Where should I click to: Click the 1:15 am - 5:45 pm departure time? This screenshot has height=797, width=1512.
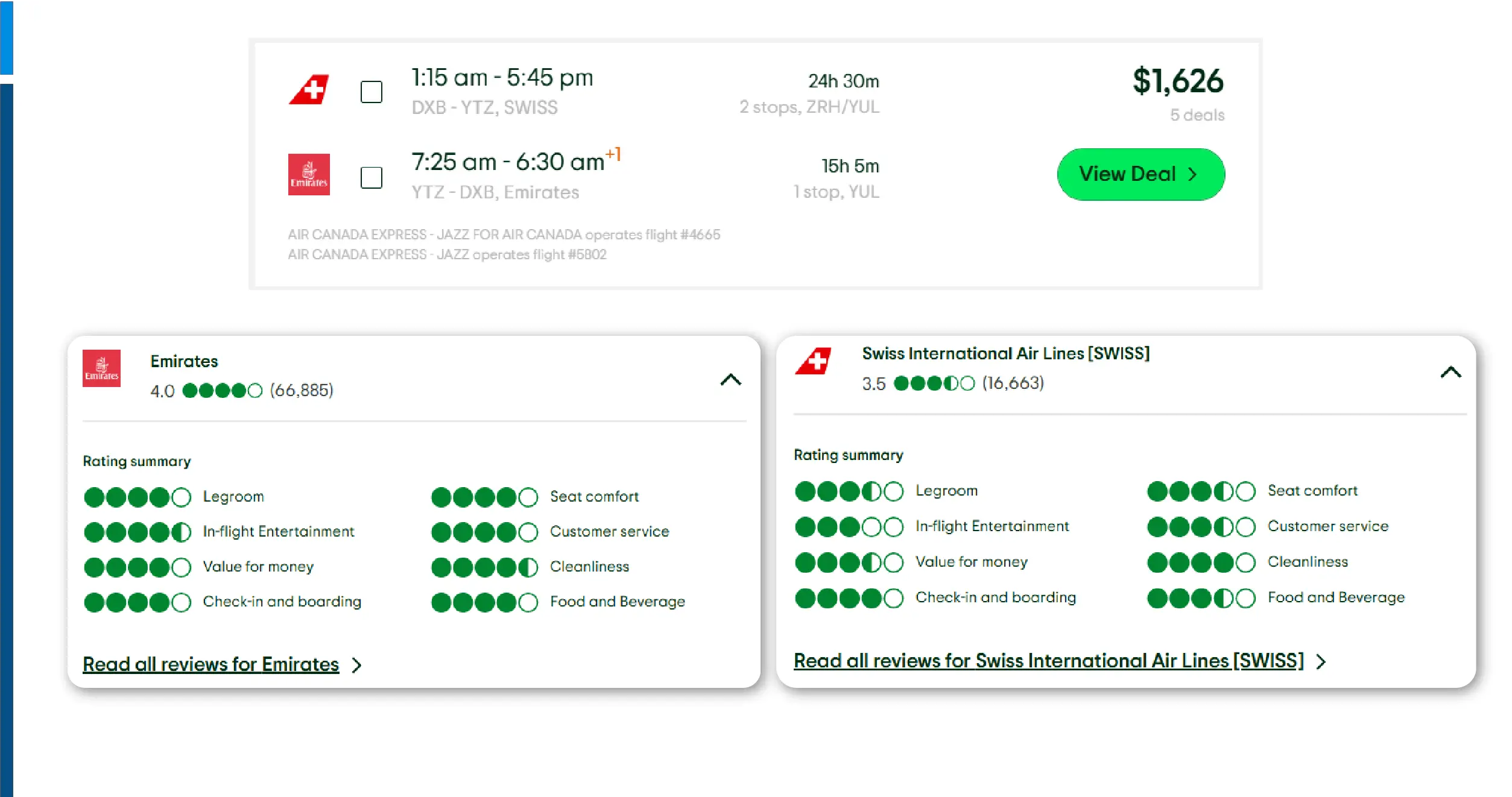click(x=502, y=78)
